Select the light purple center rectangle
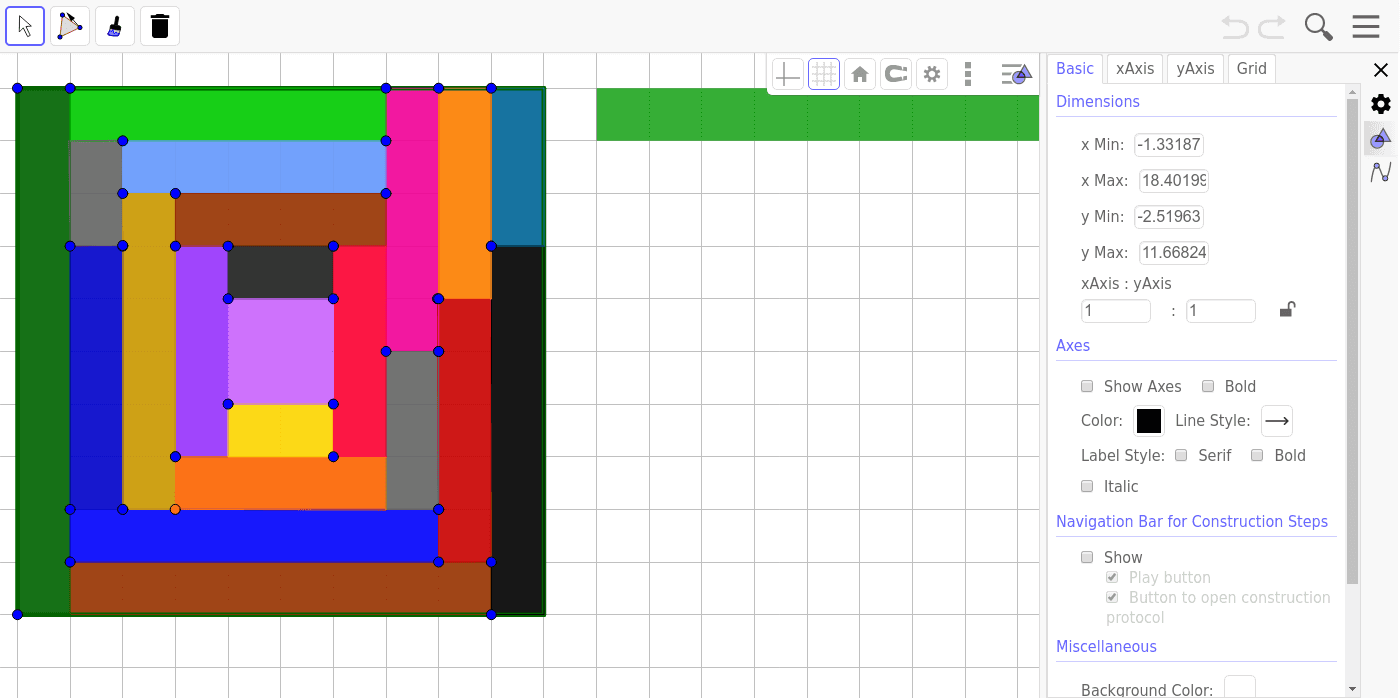1400x700 pixels. (280, 351)
